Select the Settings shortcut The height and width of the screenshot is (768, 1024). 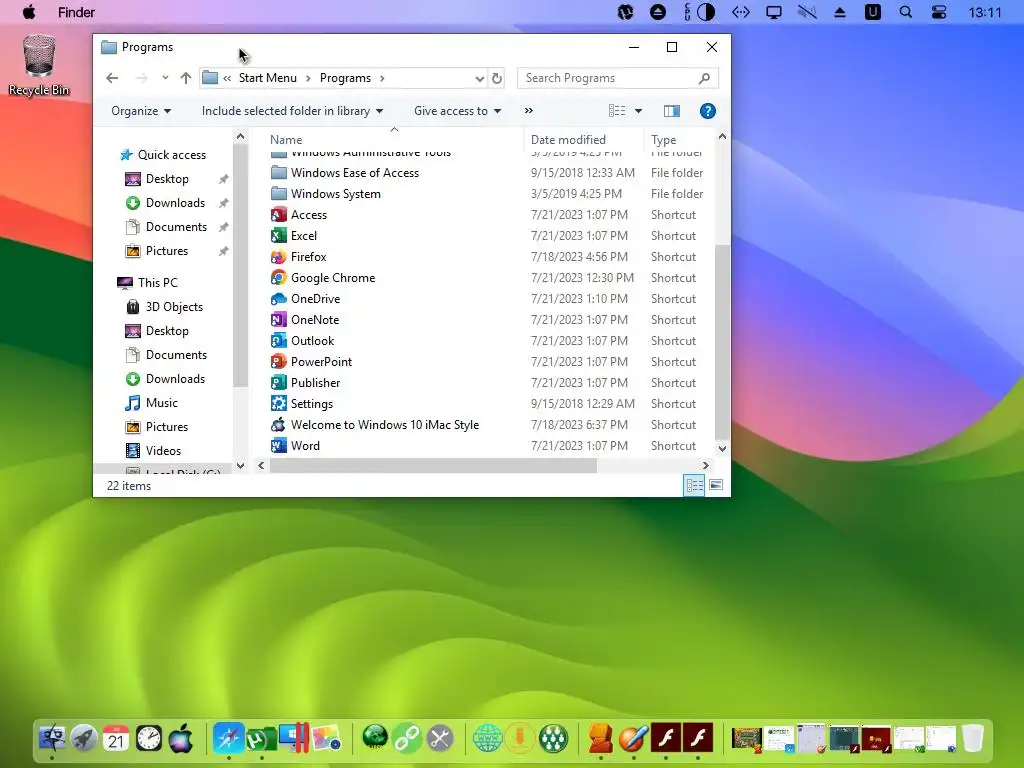click(312, 403)
